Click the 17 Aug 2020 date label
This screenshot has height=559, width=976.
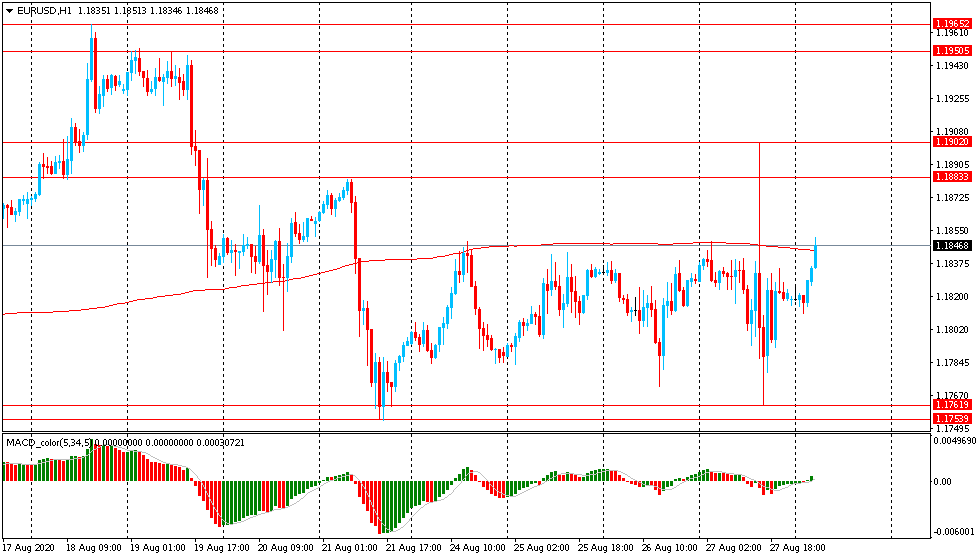28,548
